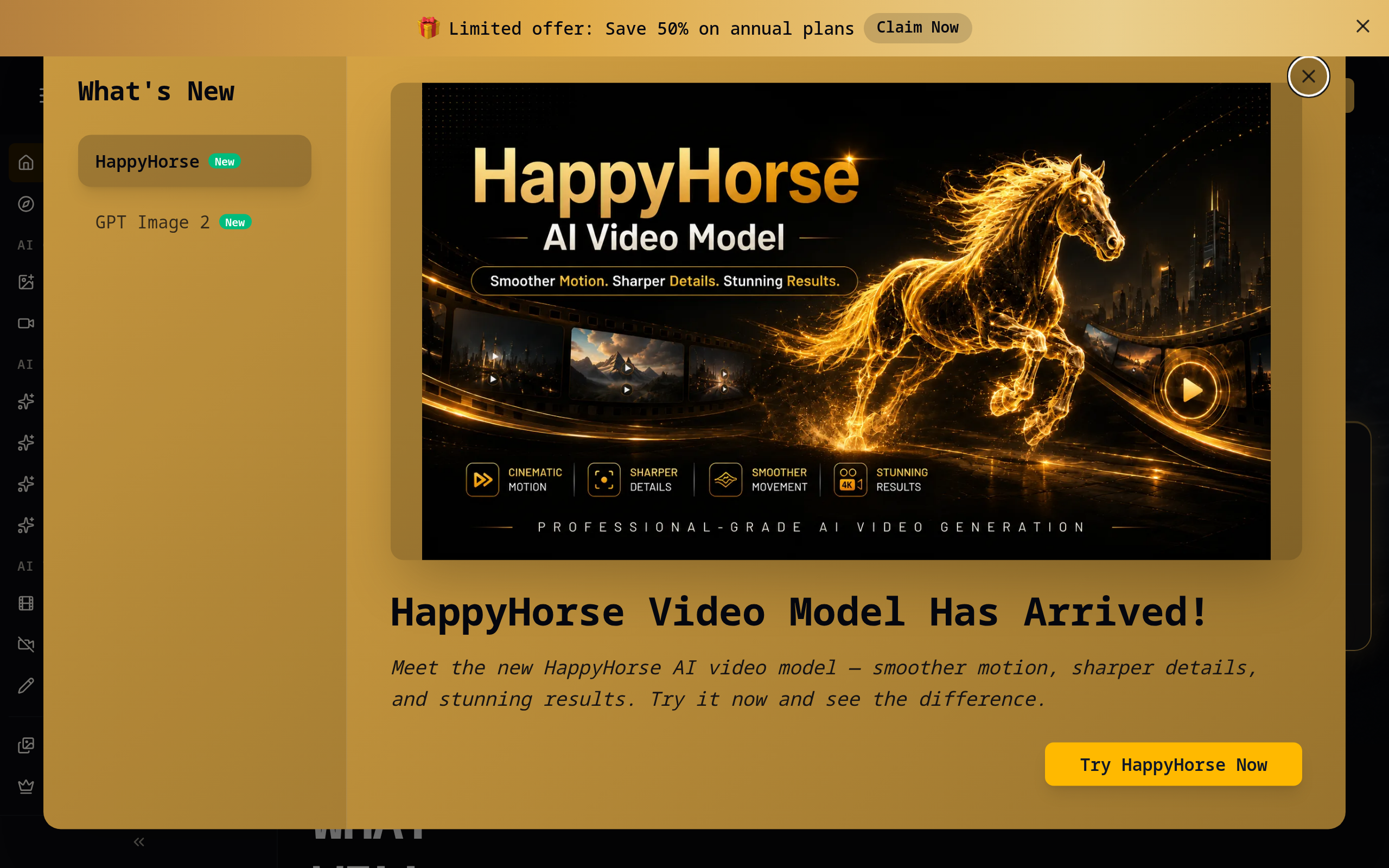Collapse the sidebar with the double-chevron icon
1389x868 pixels.
[x=139, y=841]
